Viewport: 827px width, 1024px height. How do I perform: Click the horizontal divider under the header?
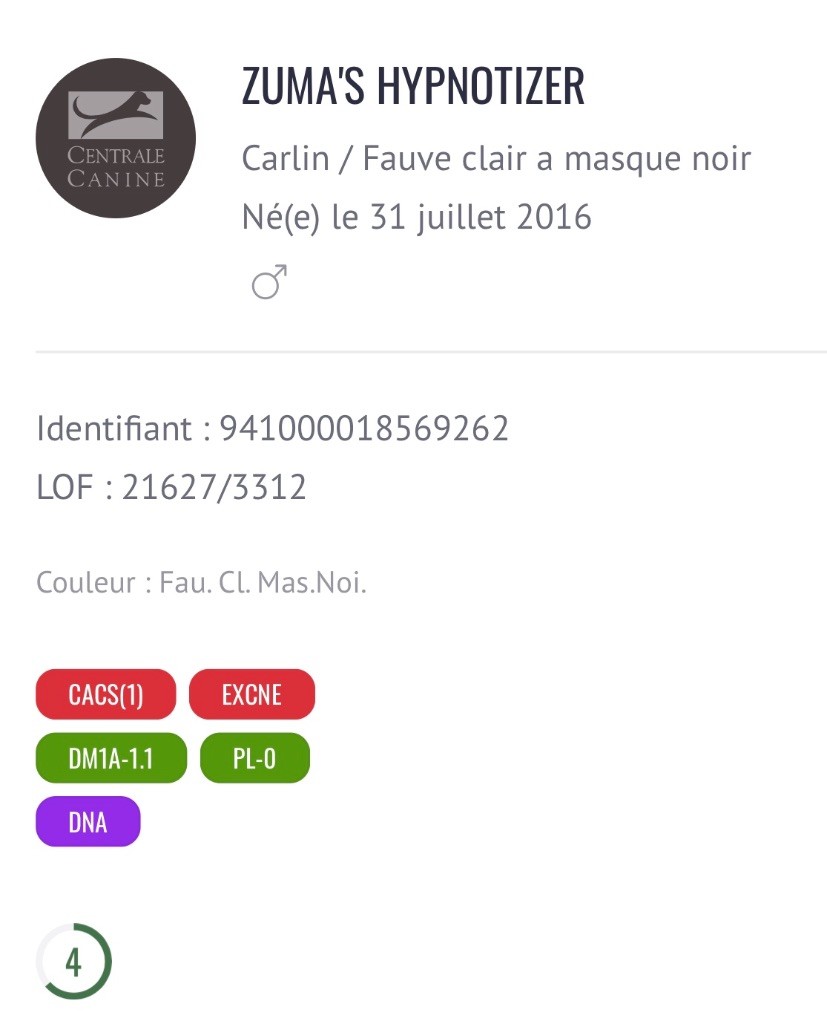[431, 351]
